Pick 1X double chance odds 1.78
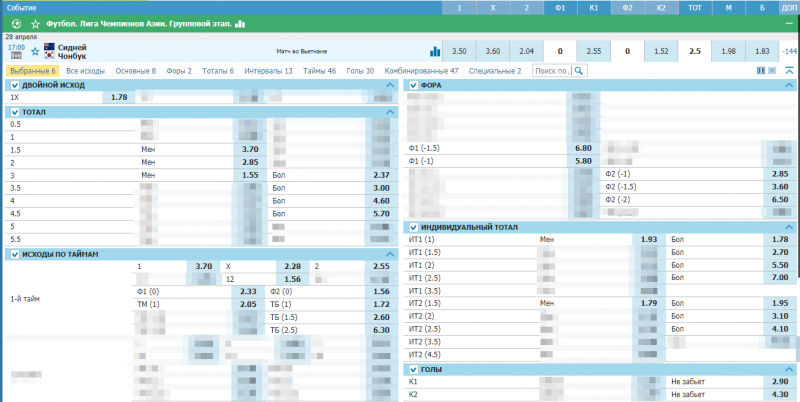This screenshot has height=402, width=800. (x=119, y=98)
